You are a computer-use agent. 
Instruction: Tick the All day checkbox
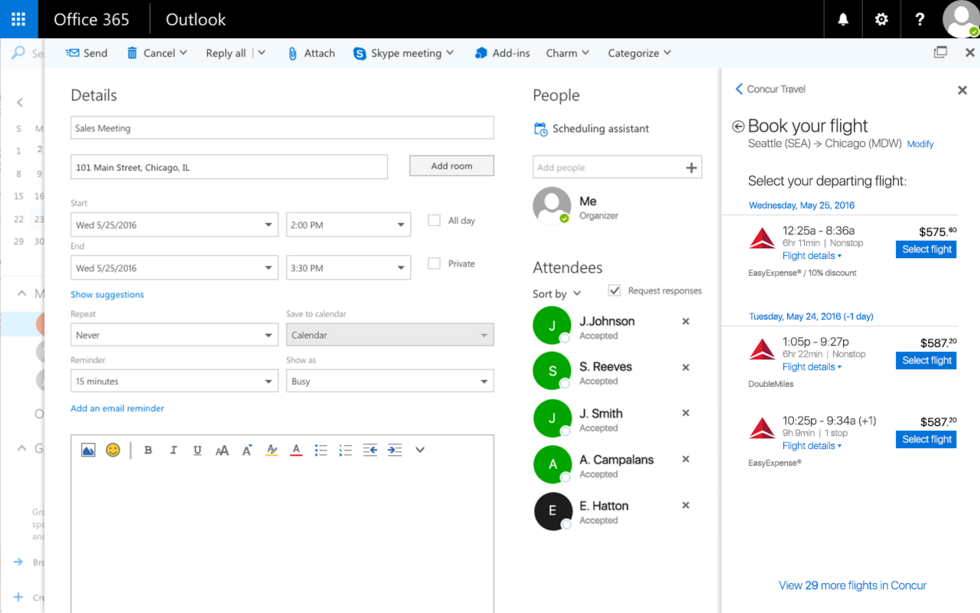pos(434,221)
